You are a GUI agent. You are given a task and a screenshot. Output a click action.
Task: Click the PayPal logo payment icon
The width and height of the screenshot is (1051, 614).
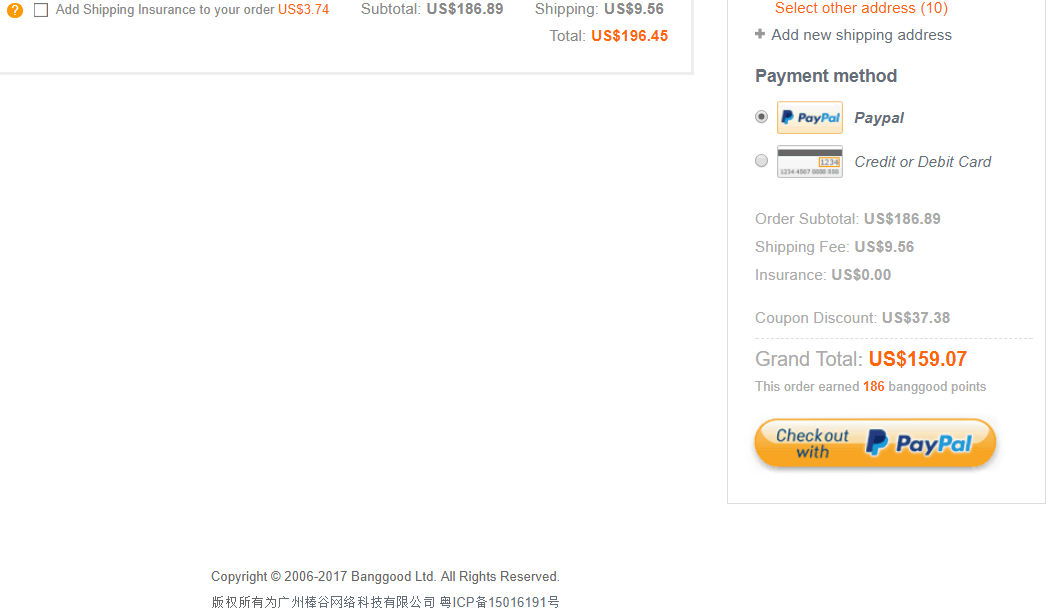(810, 118)
